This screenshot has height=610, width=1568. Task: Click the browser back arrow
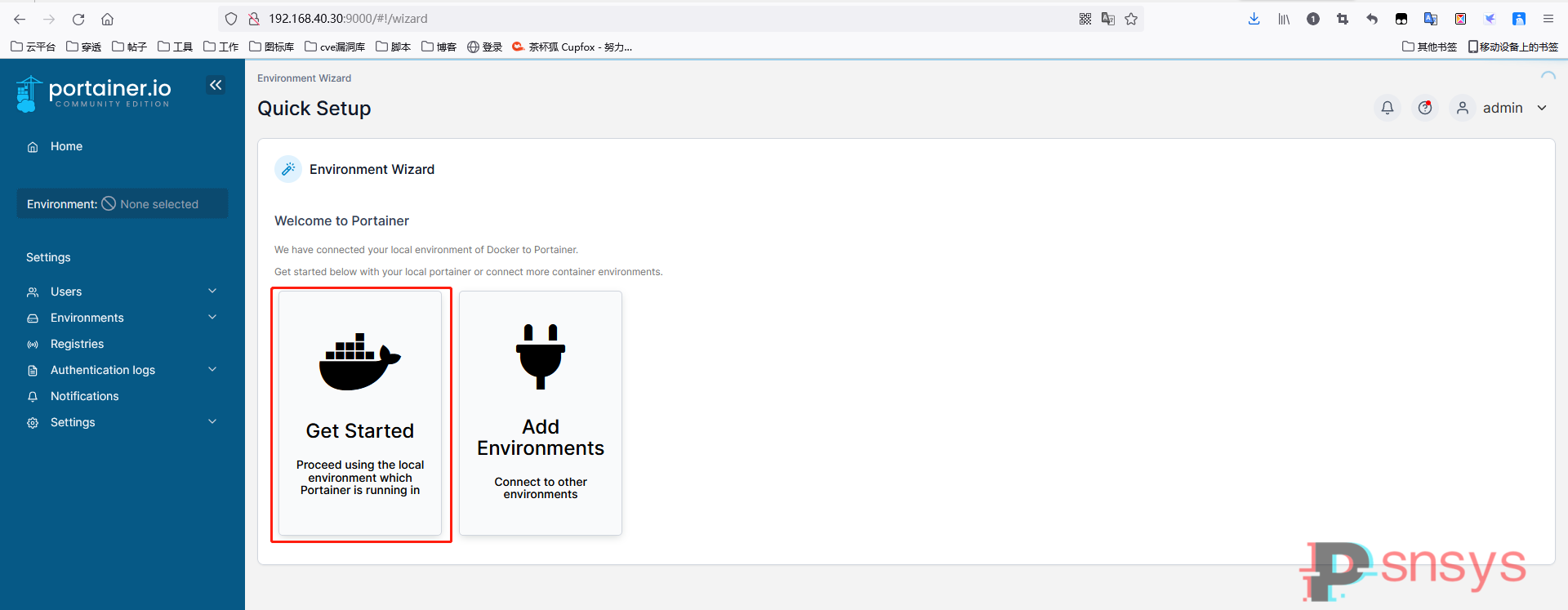pos(20,19)
